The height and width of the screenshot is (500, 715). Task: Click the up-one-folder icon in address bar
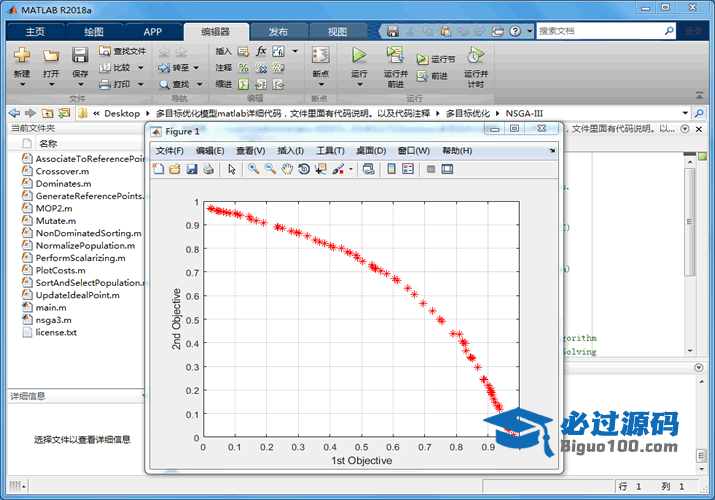click(47, 113)
